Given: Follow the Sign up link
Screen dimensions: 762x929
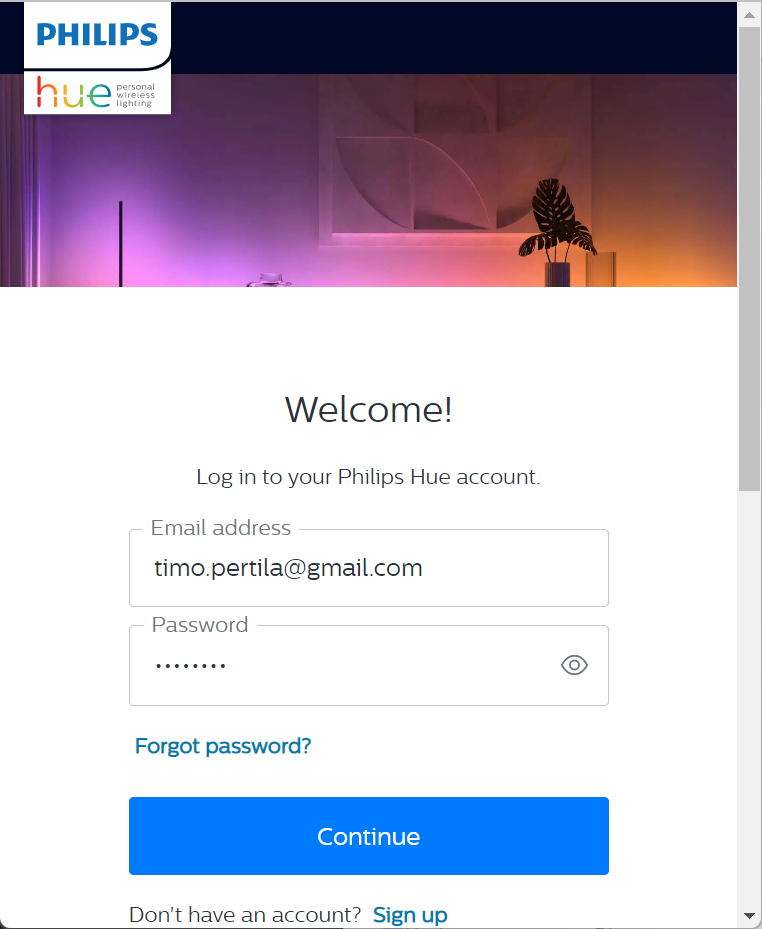Looking at the screenshot, I should pyautogui.click(x=410, y=914).
